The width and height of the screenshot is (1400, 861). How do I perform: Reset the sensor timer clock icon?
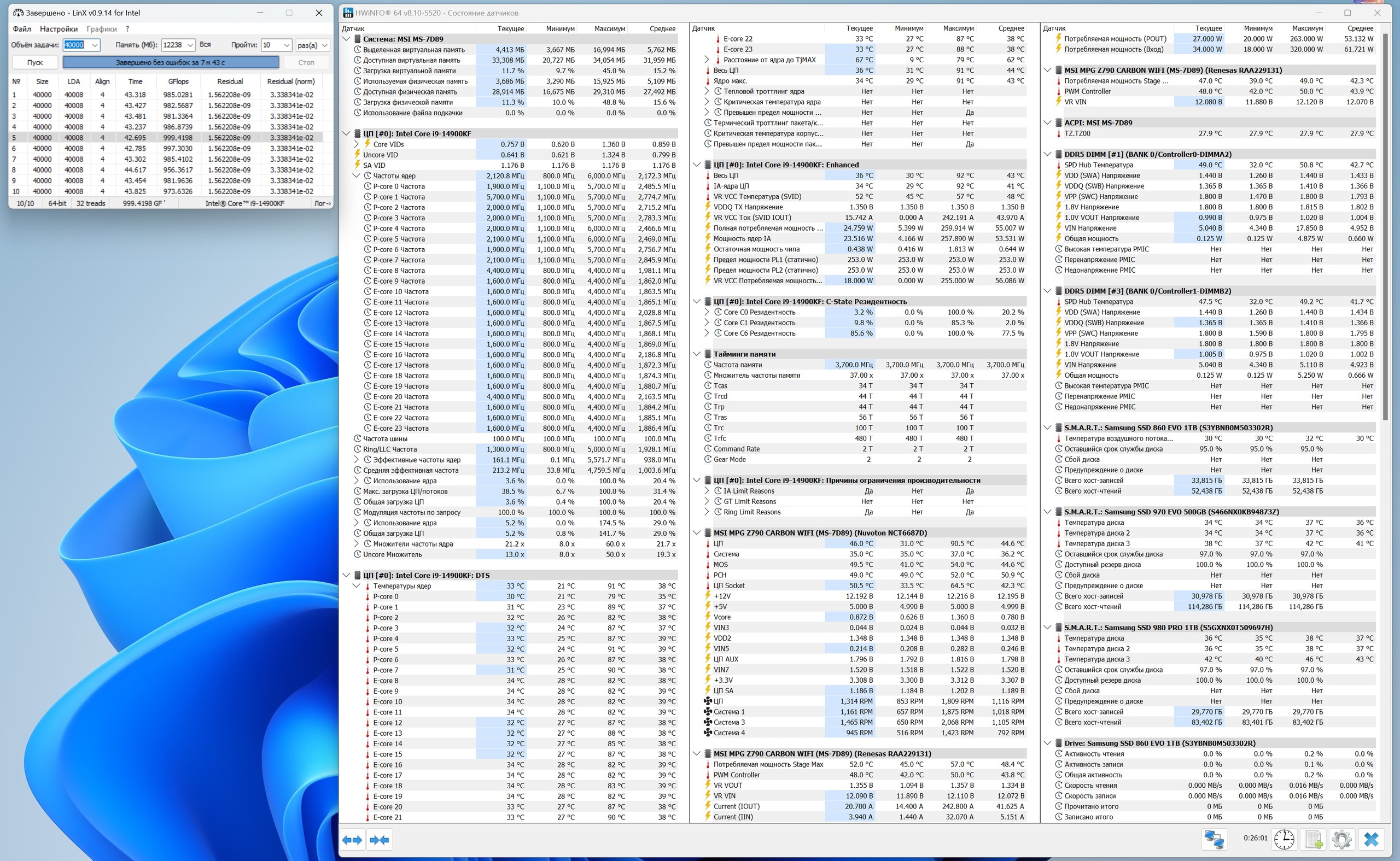[1284, 839]
